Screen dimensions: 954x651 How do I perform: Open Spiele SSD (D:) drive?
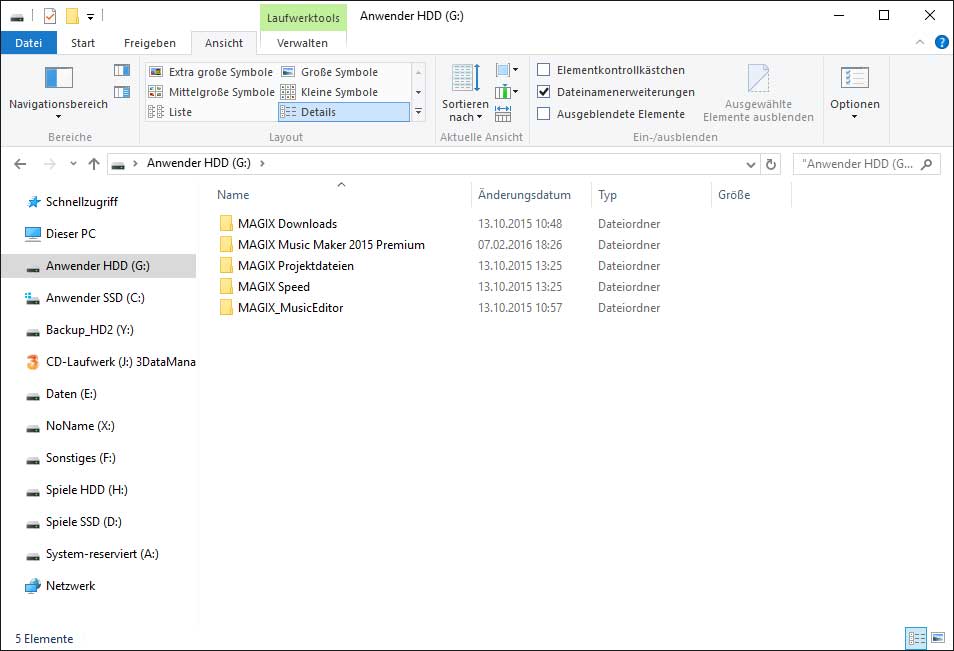click(83, 522)
